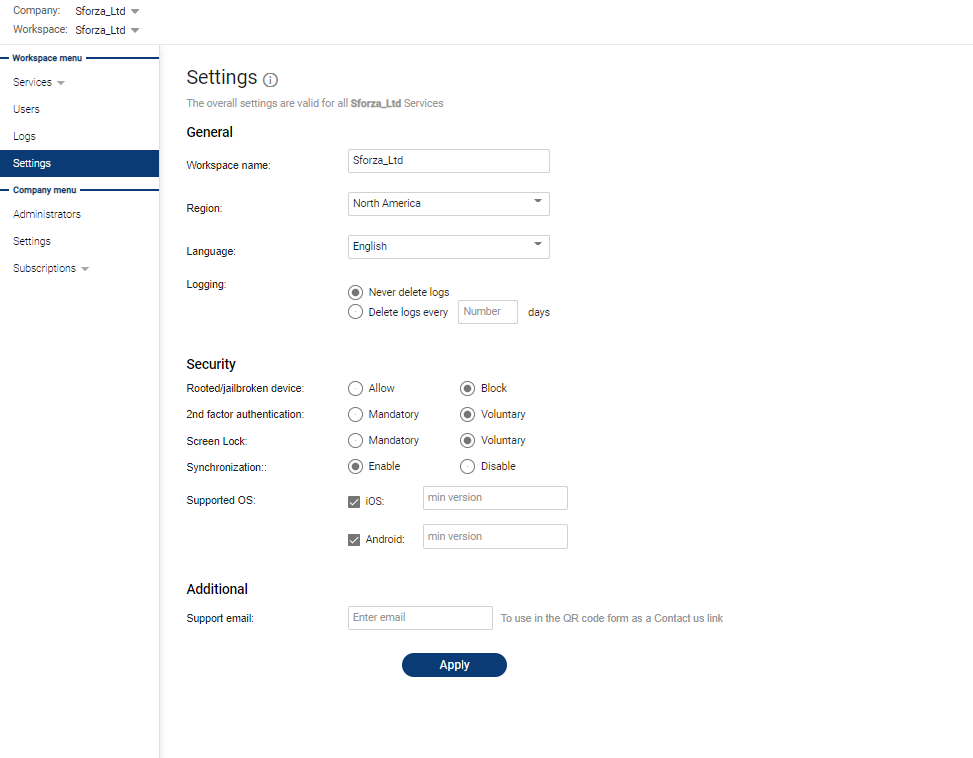Click the Support email input field
Viewport: 973px width, 758px height.
(x=420, y=618)
